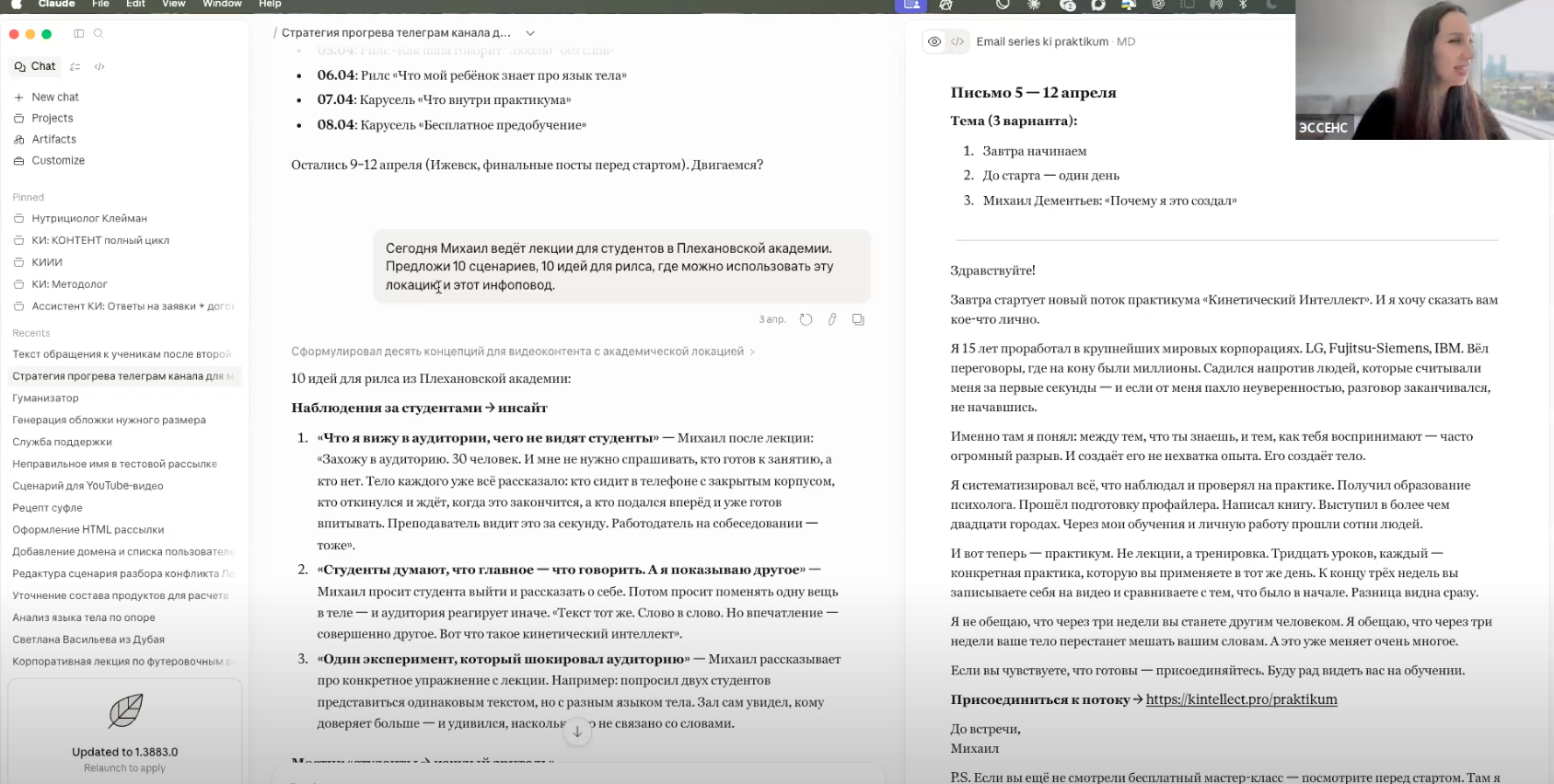Edit the user message with the pencil icon
1554x784 pixels.
832,319
